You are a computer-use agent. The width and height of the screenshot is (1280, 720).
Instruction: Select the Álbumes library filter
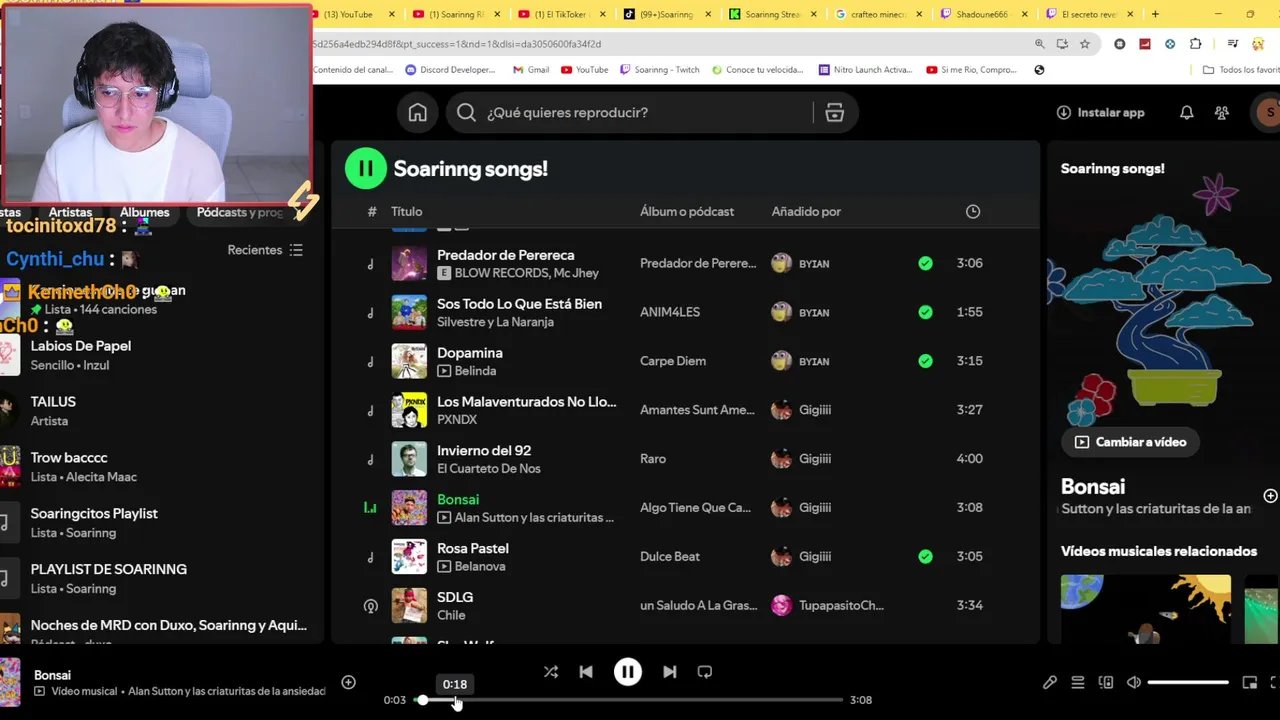[144, 212]
